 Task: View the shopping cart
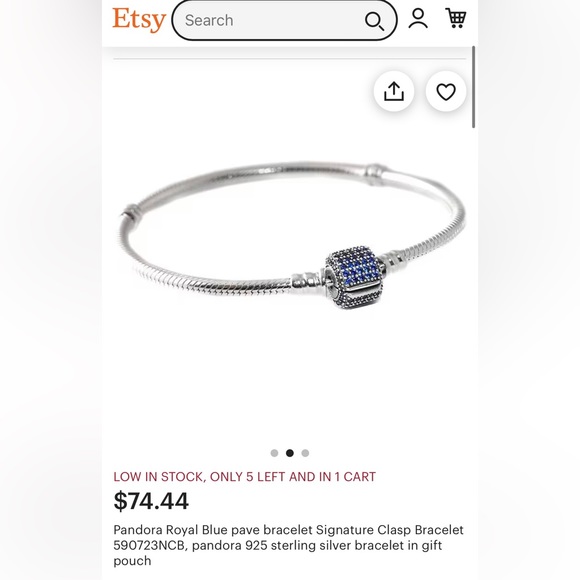(x=456, y=18)
